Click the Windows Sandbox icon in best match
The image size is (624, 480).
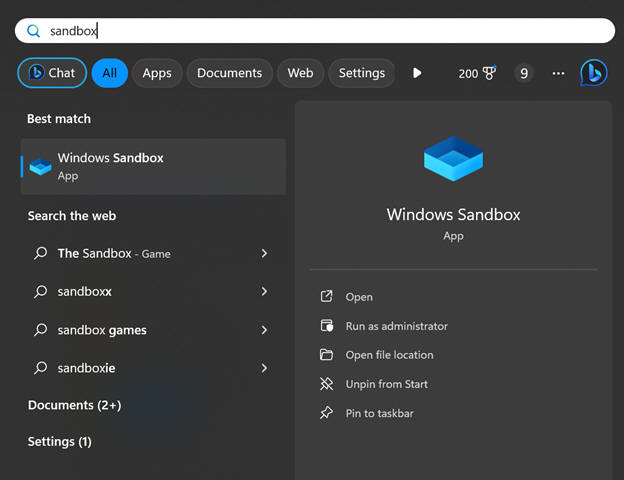point(40,167)
